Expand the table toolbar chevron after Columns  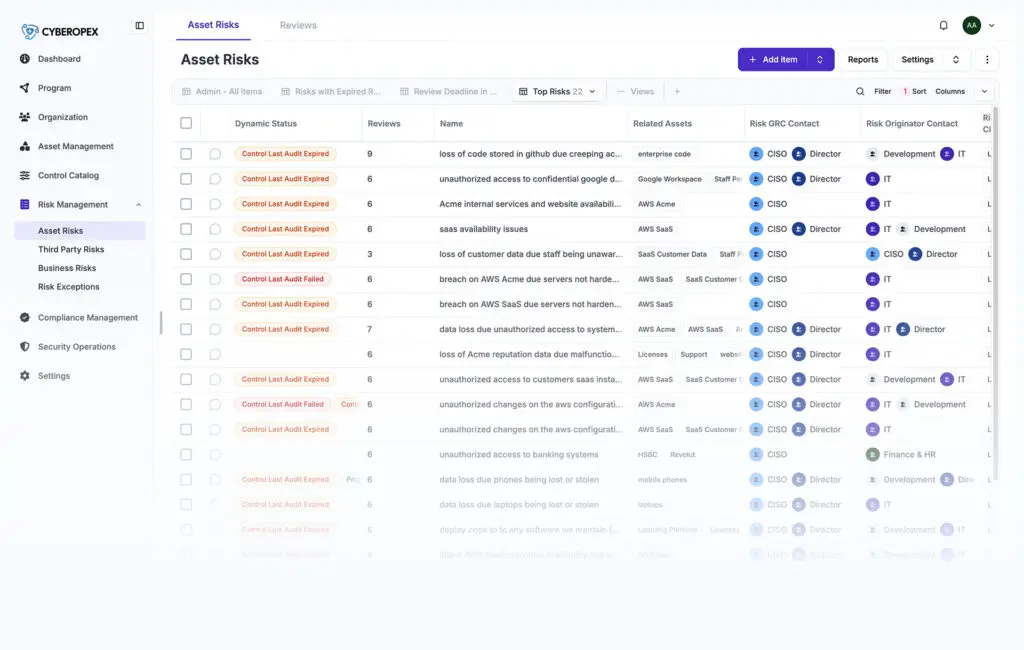coord(984,91)
